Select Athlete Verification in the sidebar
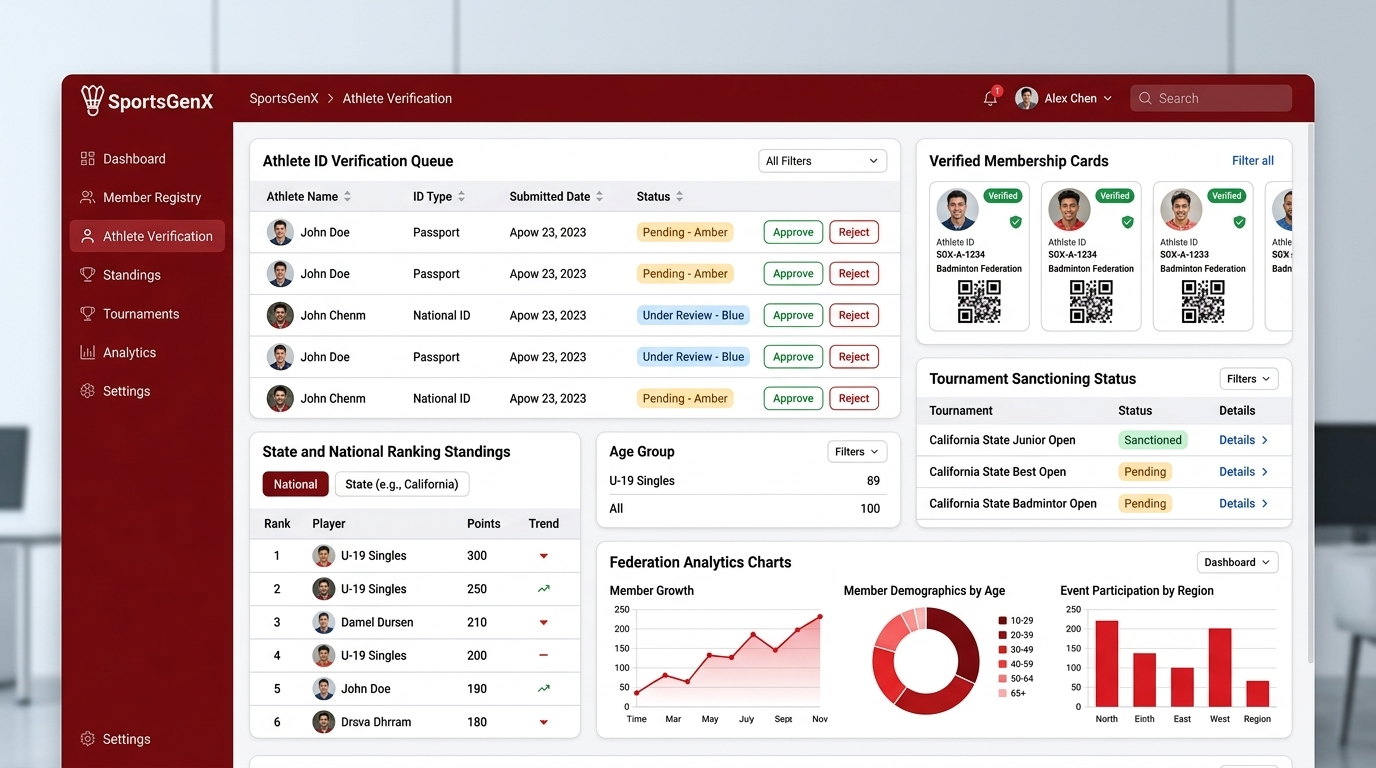The image size is (1376, 768). tap(147, 236)
